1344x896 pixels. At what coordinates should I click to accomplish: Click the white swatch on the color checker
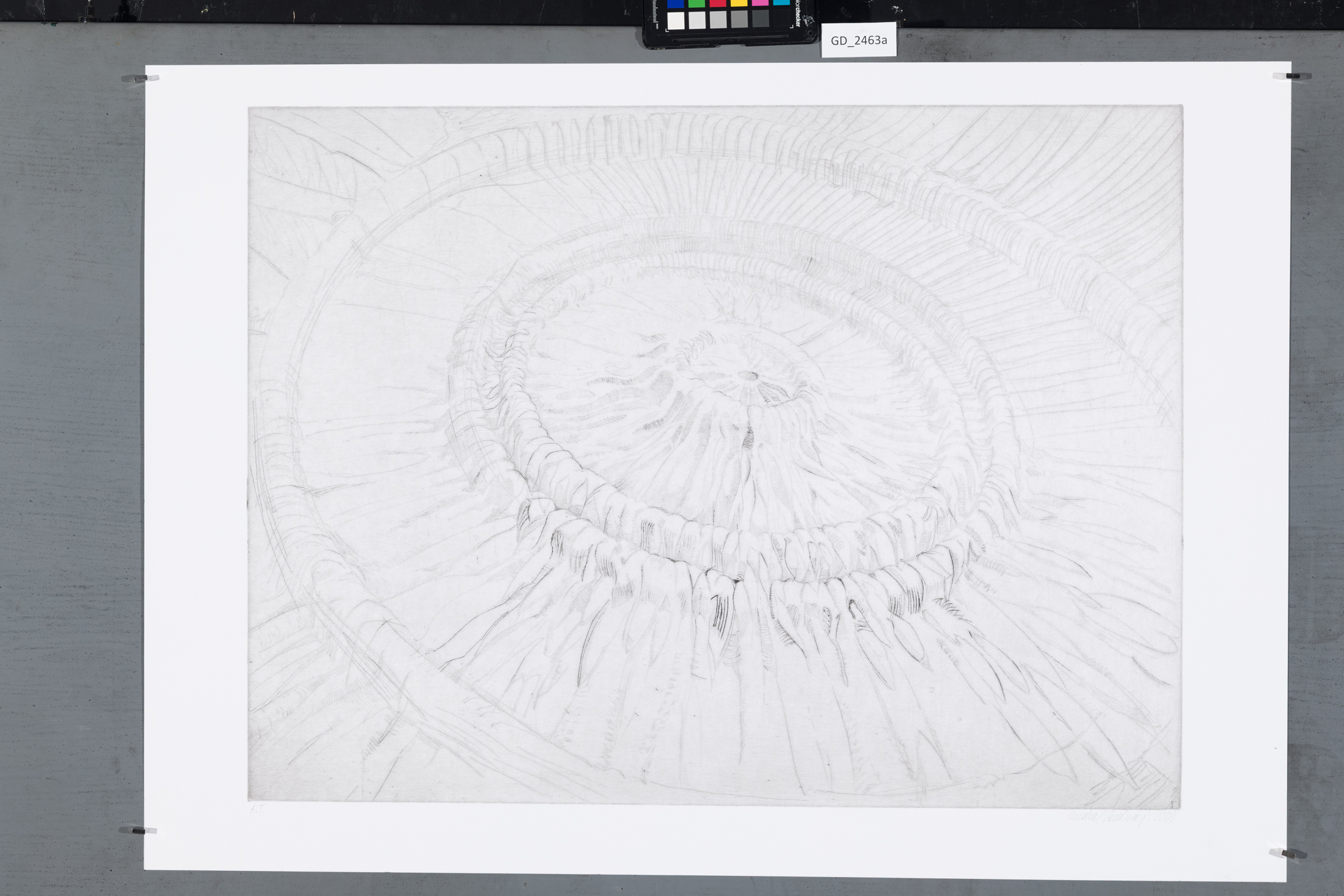coord(676,21)
